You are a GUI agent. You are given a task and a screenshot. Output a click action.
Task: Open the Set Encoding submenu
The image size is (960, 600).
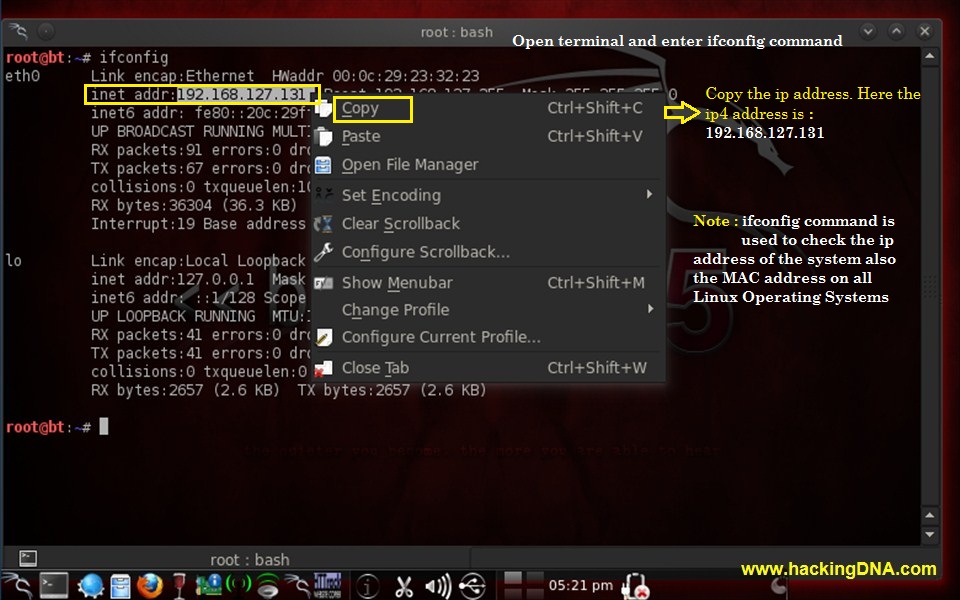tap(488, 195)
